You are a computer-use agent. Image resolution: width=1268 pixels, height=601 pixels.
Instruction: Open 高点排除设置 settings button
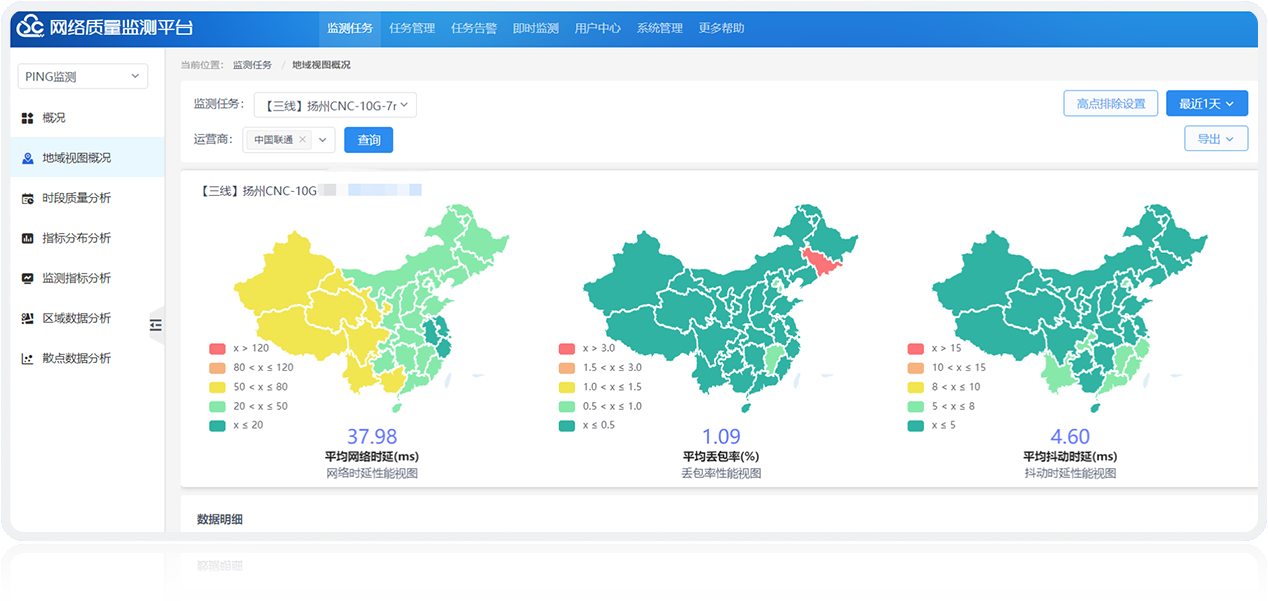point(1110,103)
